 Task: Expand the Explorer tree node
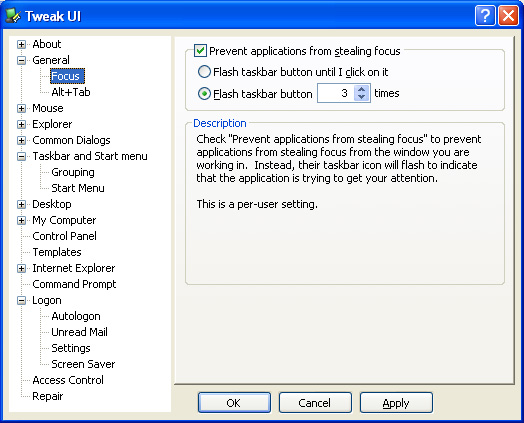pyautogui.click(x=21, y=125)
